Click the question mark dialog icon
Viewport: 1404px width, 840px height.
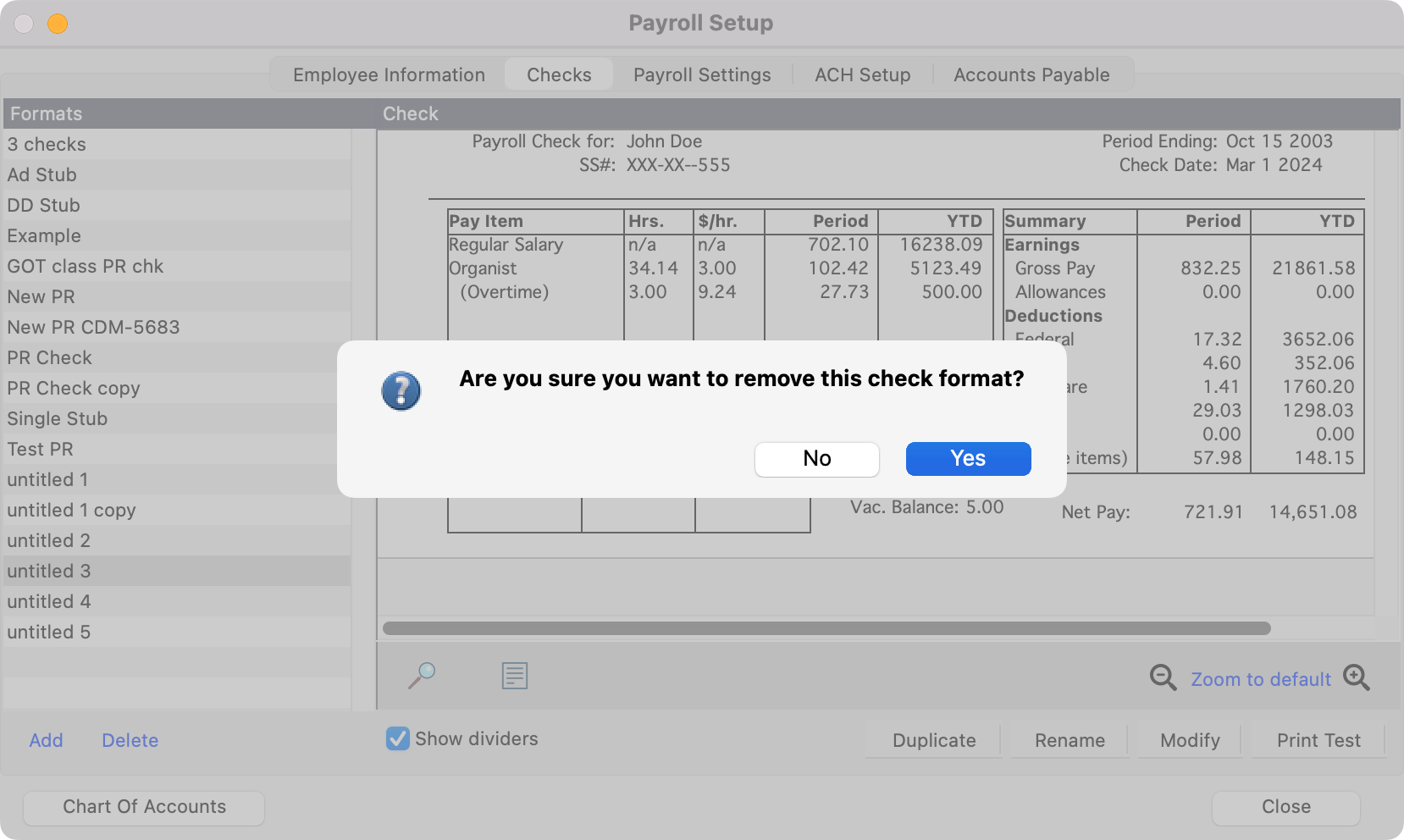click(401, 391)
